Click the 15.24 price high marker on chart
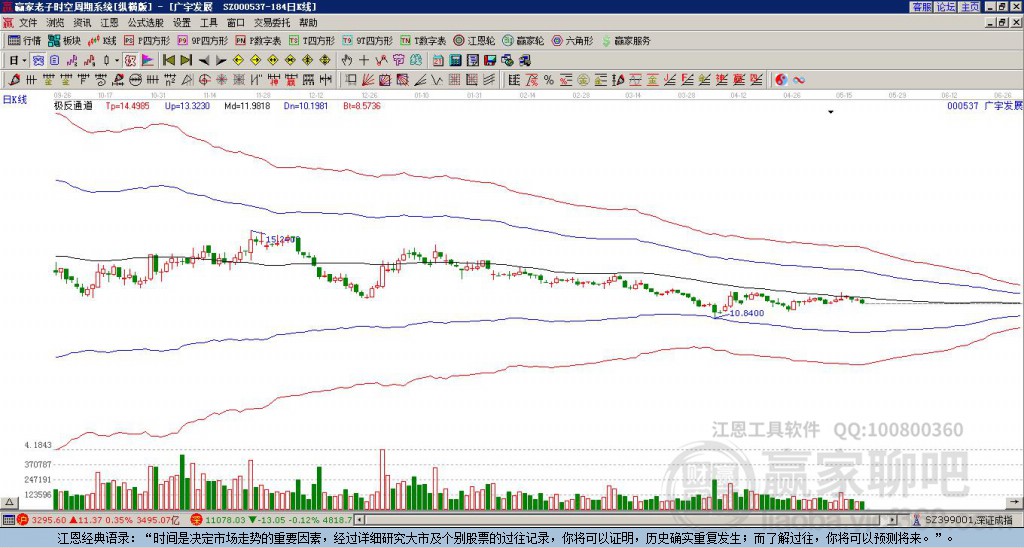The image size is (1024, 548). 283,239
